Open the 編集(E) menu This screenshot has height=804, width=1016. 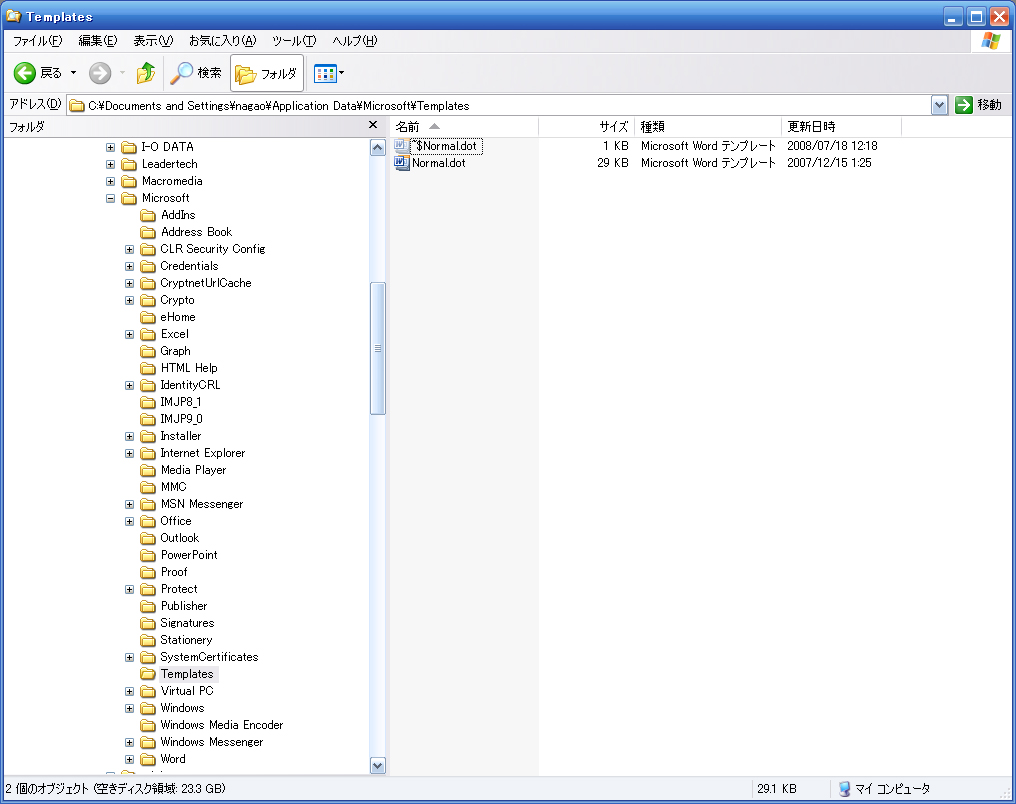click(98, 41)
